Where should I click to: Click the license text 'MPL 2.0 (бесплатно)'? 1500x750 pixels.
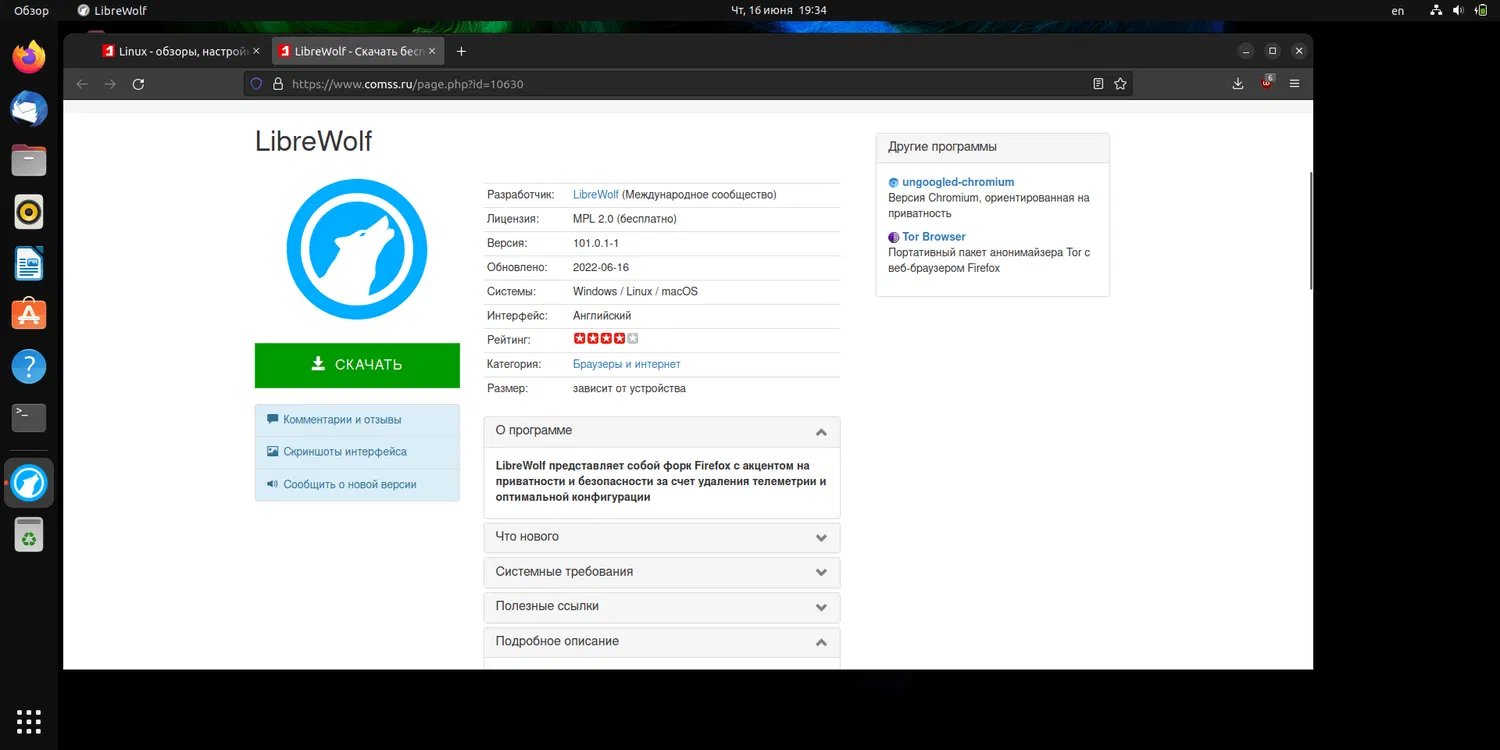[625, 219]
